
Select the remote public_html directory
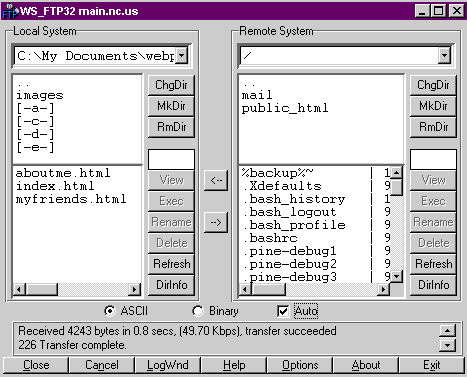click(x=285, y=108)
